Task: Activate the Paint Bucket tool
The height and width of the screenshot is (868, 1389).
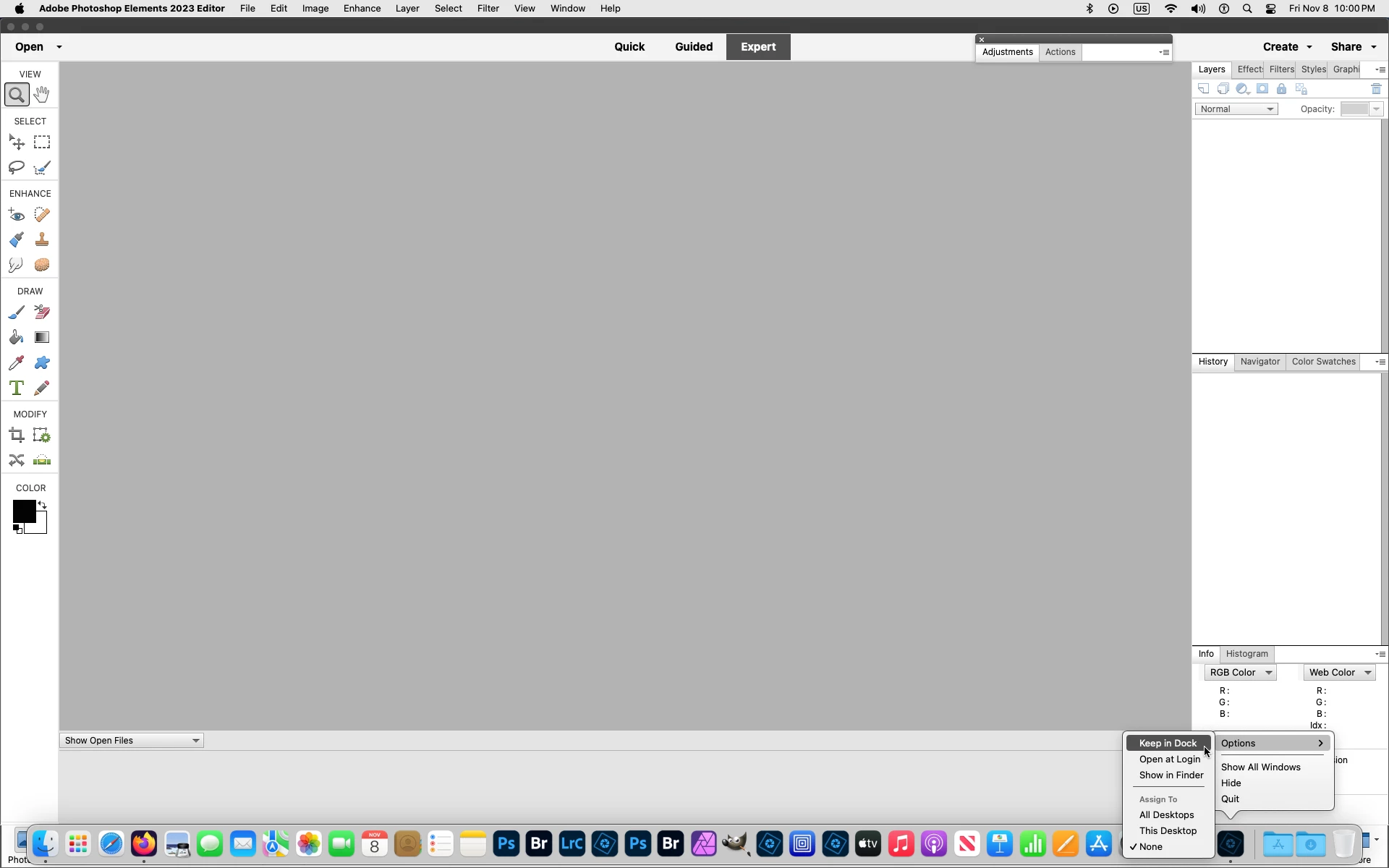Action: [x=17, y=338]
